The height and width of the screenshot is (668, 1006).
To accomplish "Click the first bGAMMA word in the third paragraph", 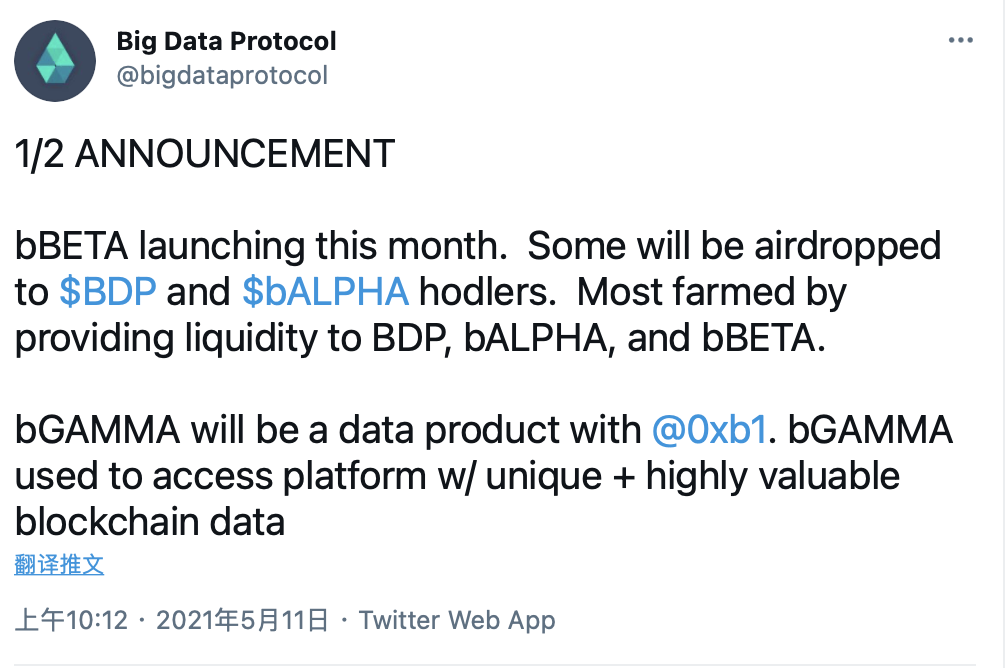I will pyautogui.click(x=97, y=430).
